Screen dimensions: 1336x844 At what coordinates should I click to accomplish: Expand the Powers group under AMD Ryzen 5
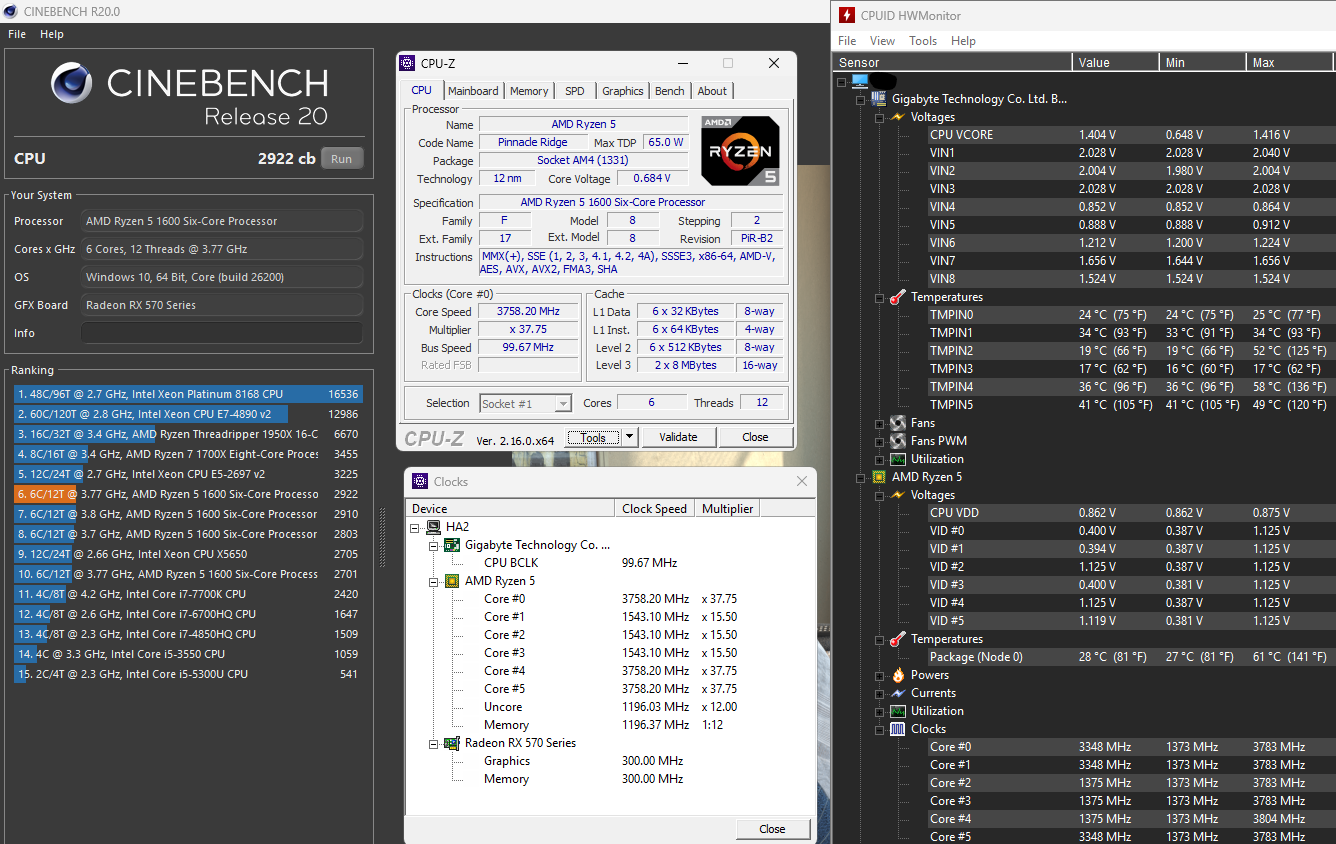[879, 675]
